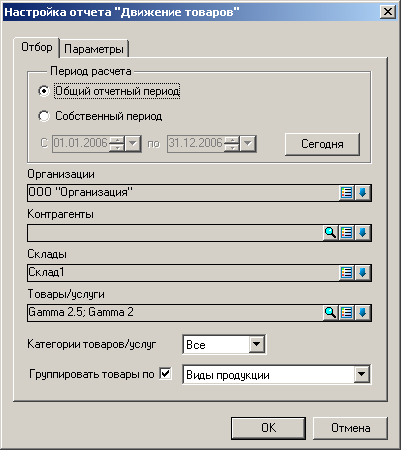Switch to the Отбор tab
This screenshot has width=401, height=450.
(x=37, y=47)
